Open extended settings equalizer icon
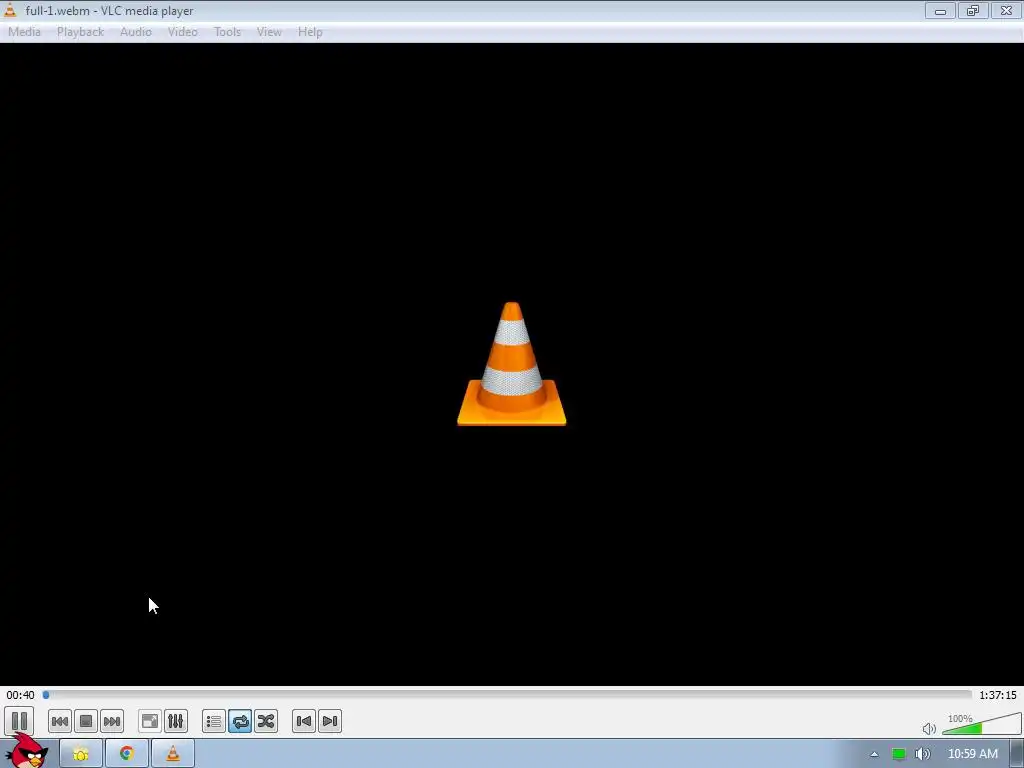This screenshot has width=1024, height=768. (x=176, y=722)
